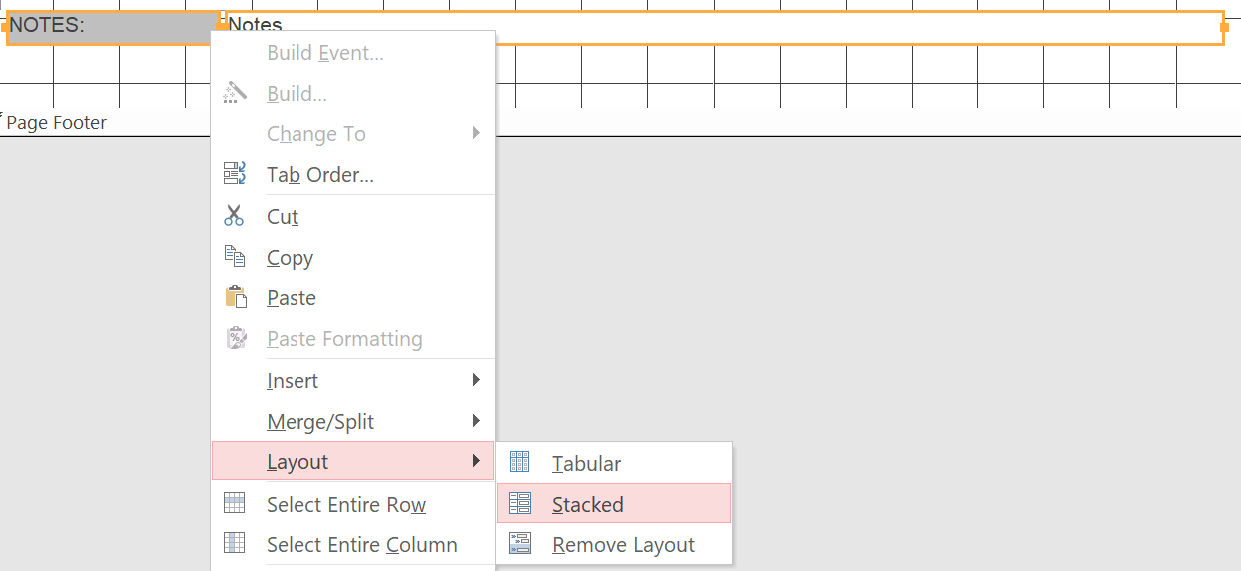Select the NOTES: label control
Viewport: 1241px width, 571px height.
coord(112,28)
